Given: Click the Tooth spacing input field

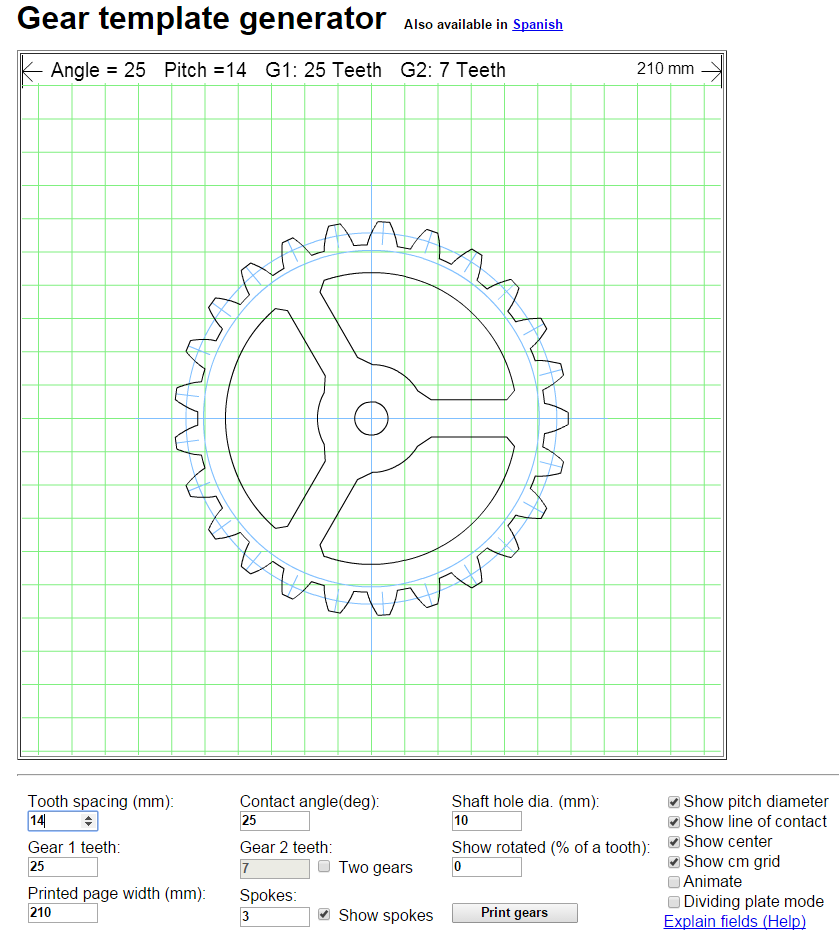Looking at the screenshot, I should 54,821.
